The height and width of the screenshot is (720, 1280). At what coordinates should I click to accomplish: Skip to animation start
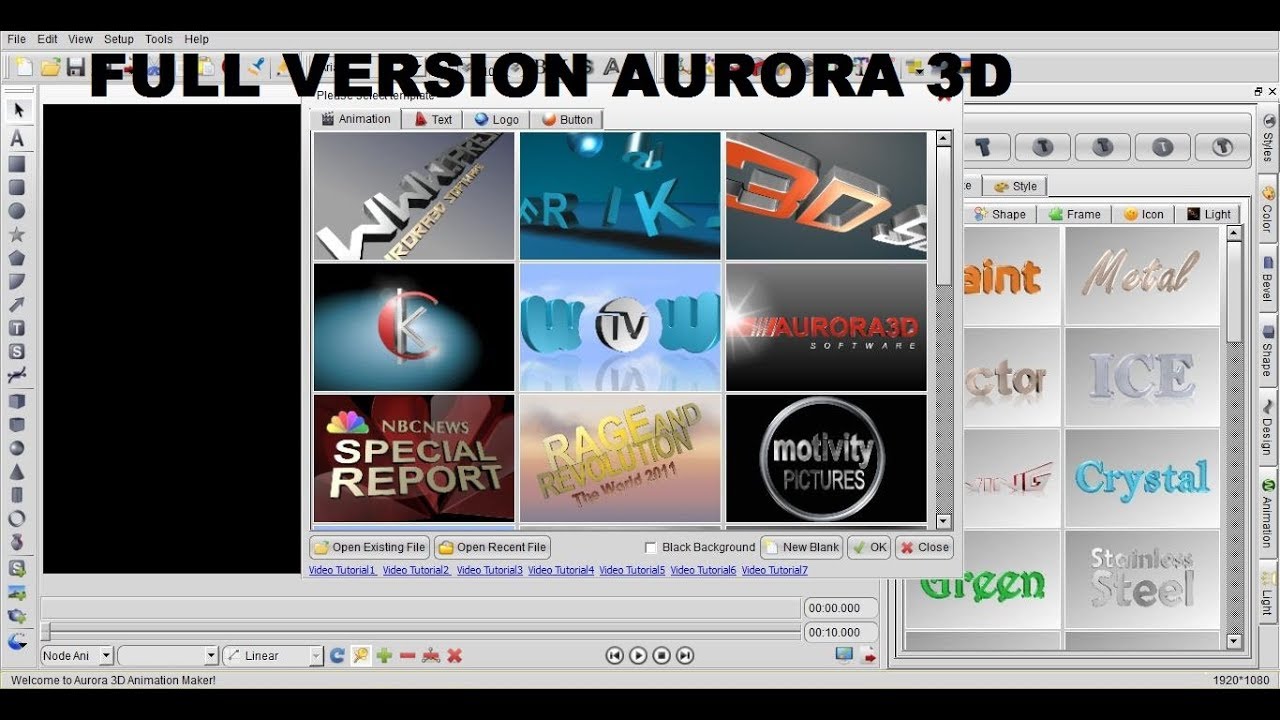(x=614, y=655)
